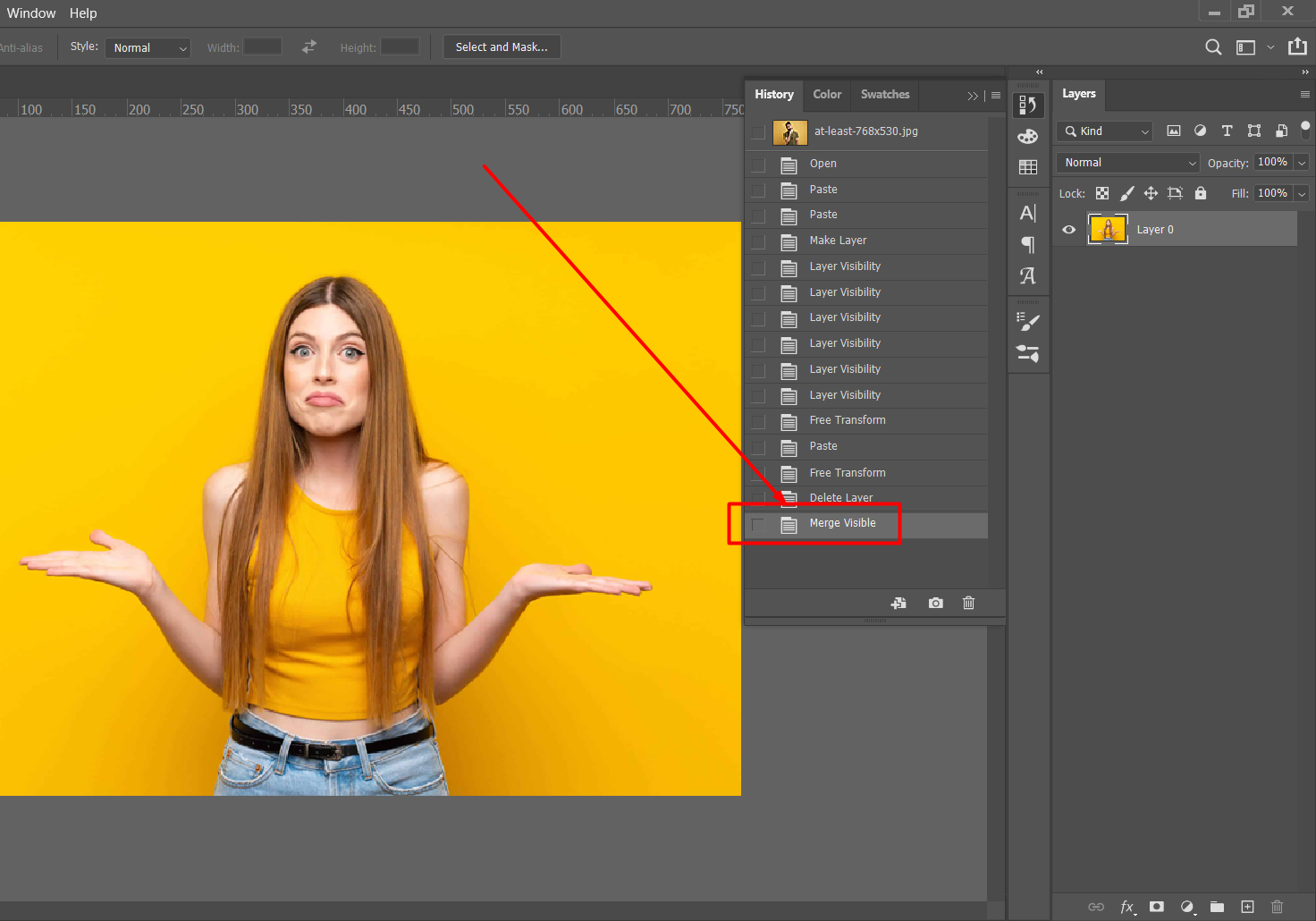The image size is (1316, 921).
Task: Open the layer style fx menu
Action: pos(1127,907)
